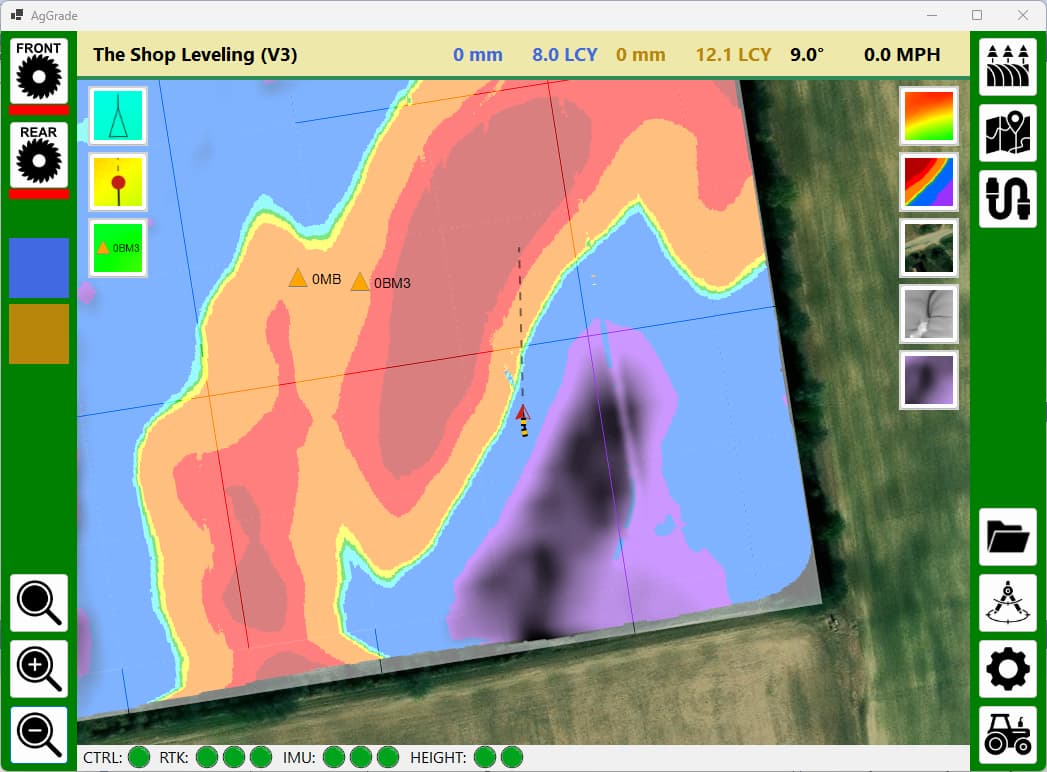Switch to the grayscale terrain layer
1047x772 pixels.
click(x=929, y=313)
